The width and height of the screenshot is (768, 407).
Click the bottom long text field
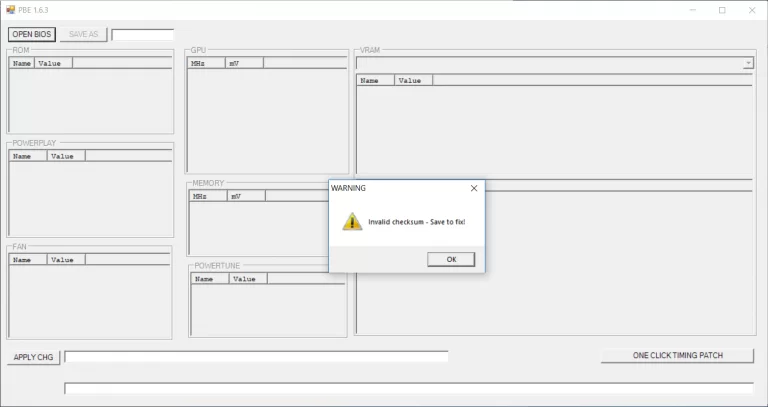point(409,388)
